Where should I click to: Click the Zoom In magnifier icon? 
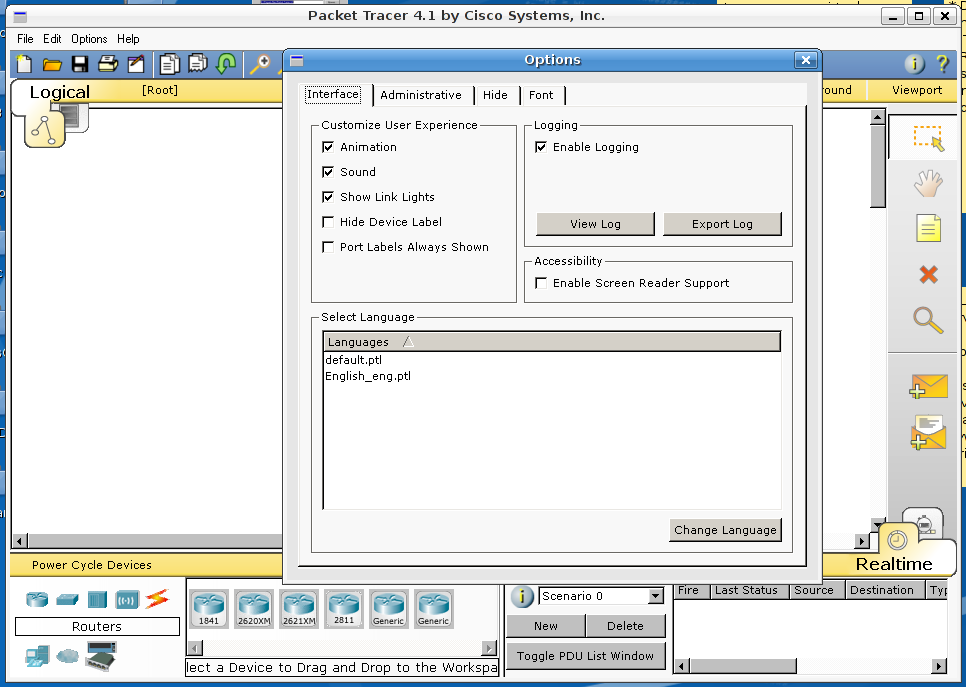[260, 63]
